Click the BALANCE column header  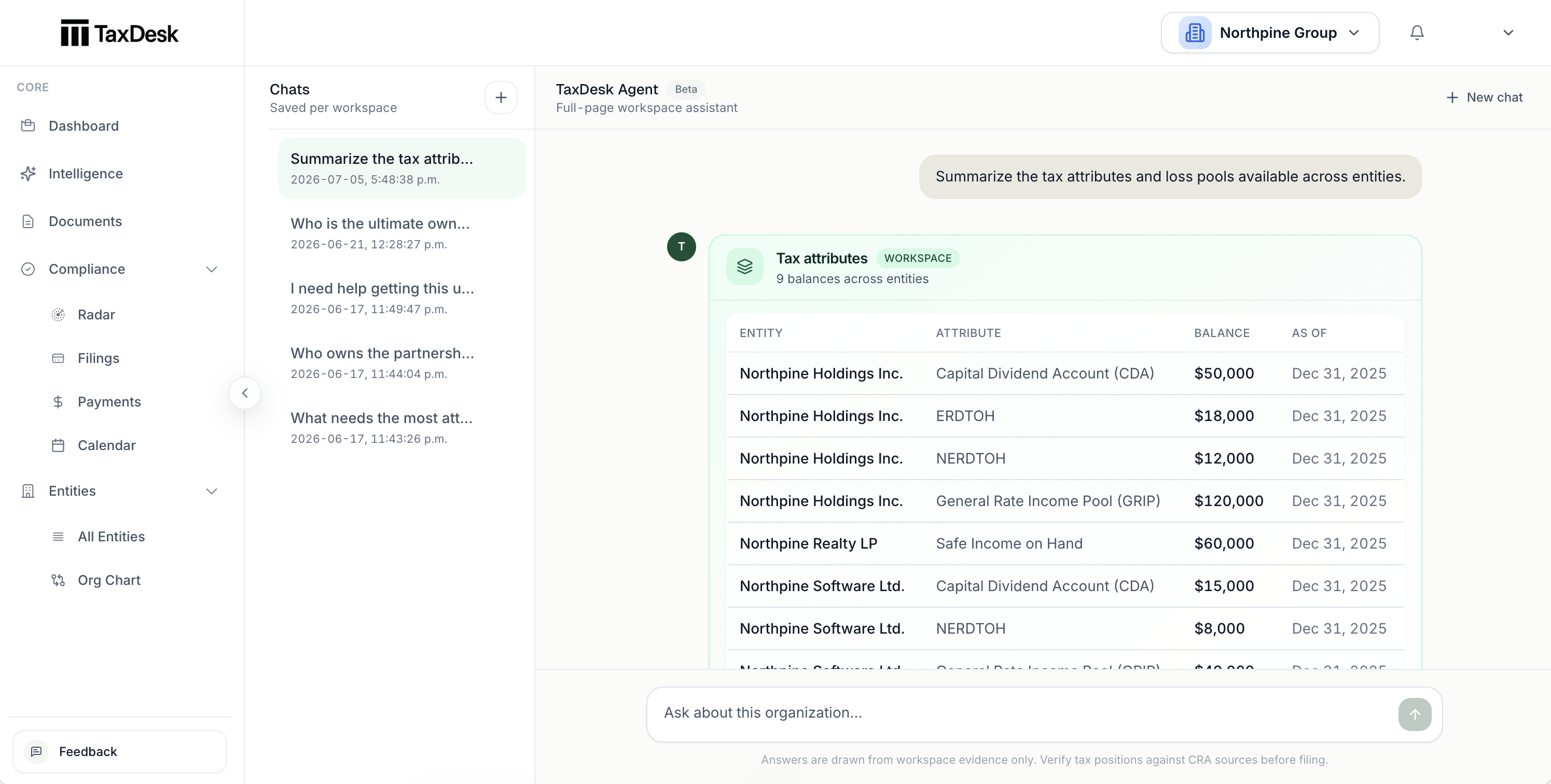(1222, 333)
